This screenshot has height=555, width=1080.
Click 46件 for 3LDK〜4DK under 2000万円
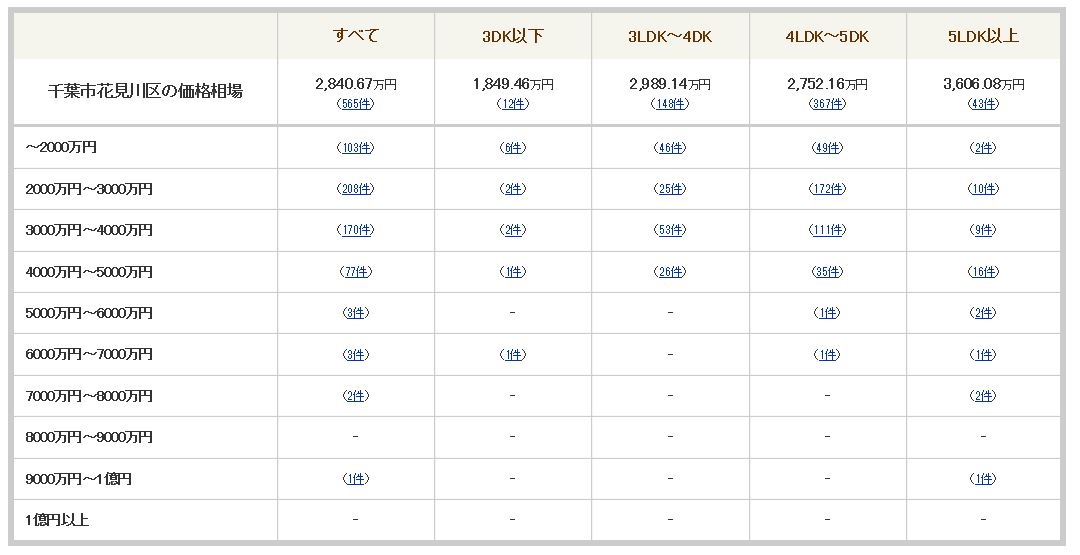pyautogui.click(x=669, y=148)
